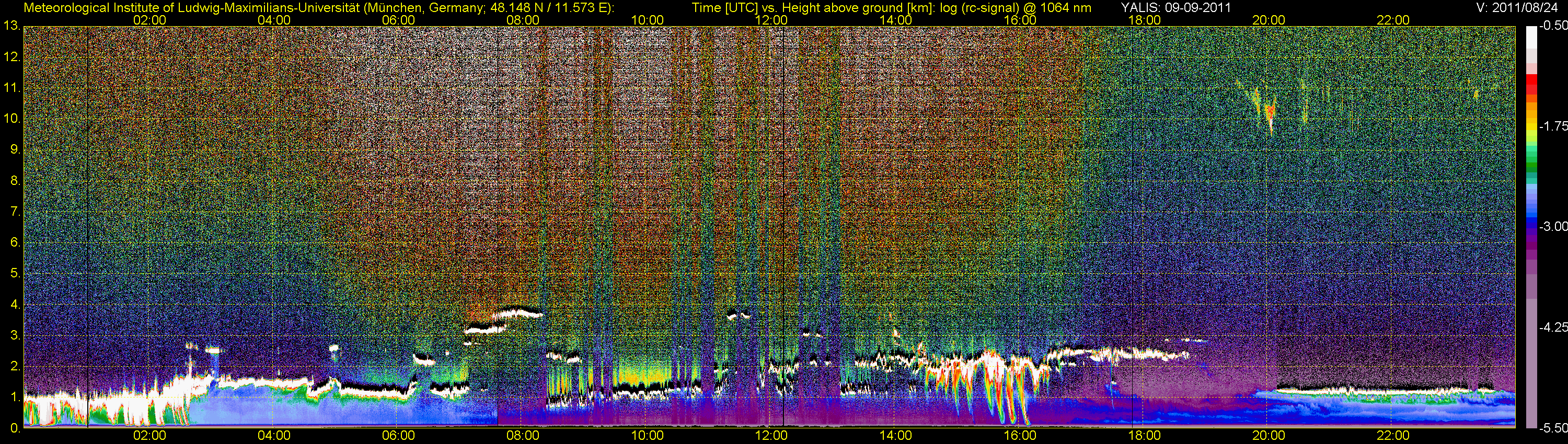Click the 22:00 label on the lower time axis
1568x444 pixels.
(x=1393, y=436)
